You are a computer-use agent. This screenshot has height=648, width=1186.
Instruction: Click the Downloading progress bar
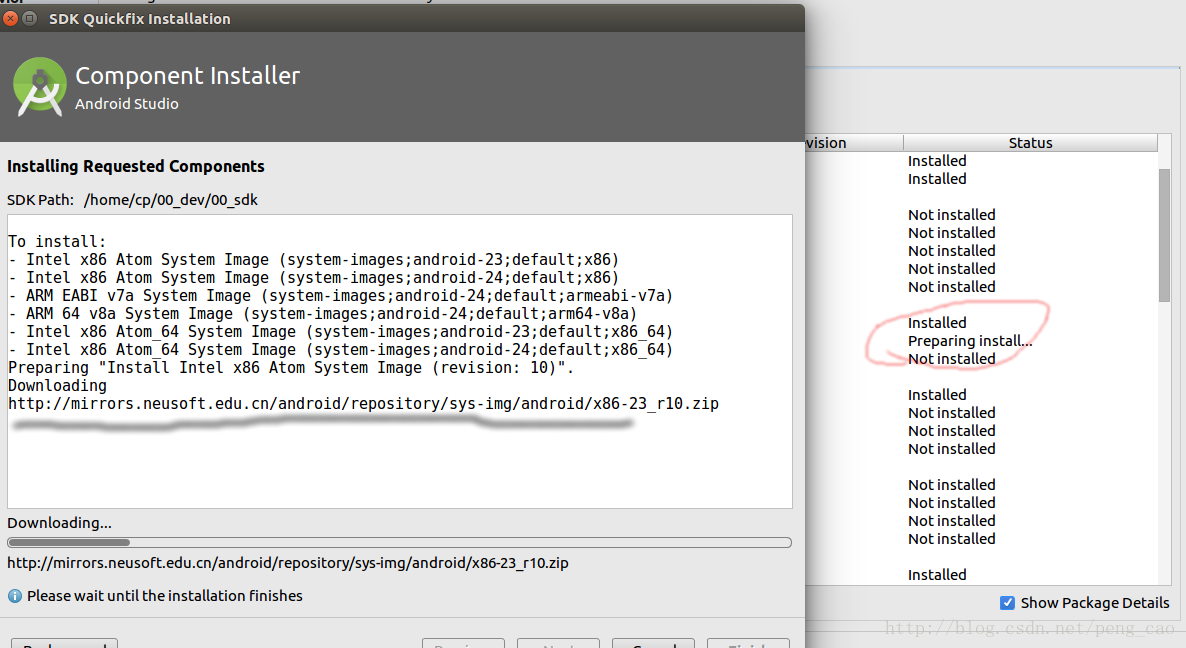399,542
